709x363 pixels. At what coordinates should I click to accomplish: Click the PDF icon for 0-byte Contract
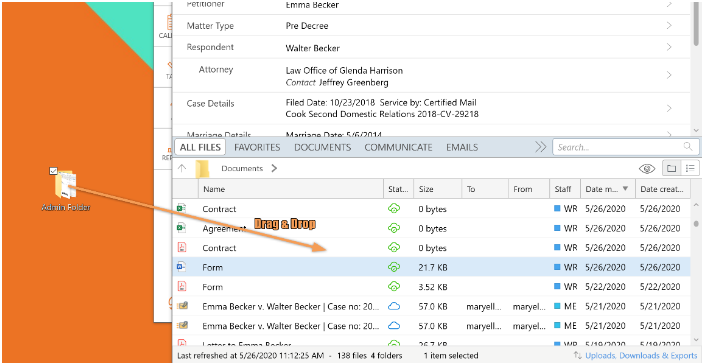pos(181,247)
